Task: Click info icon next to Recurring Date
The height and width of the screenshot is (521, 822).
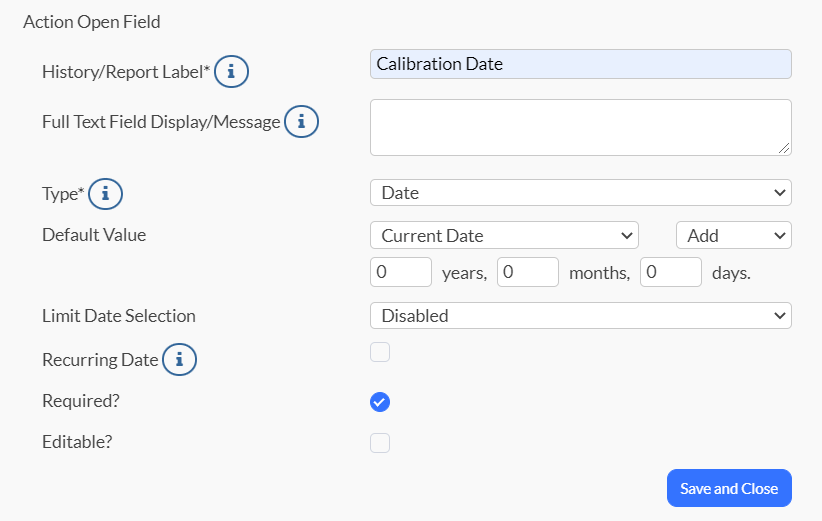Action: coord(179,360)
